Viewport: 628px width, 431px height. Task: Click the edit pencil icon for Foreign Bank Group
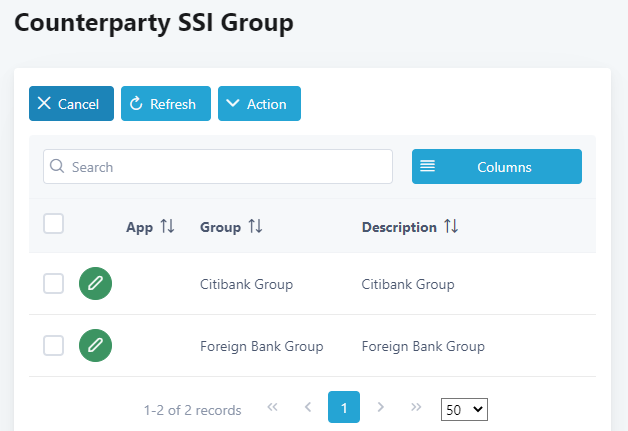[x=95, y=346]
